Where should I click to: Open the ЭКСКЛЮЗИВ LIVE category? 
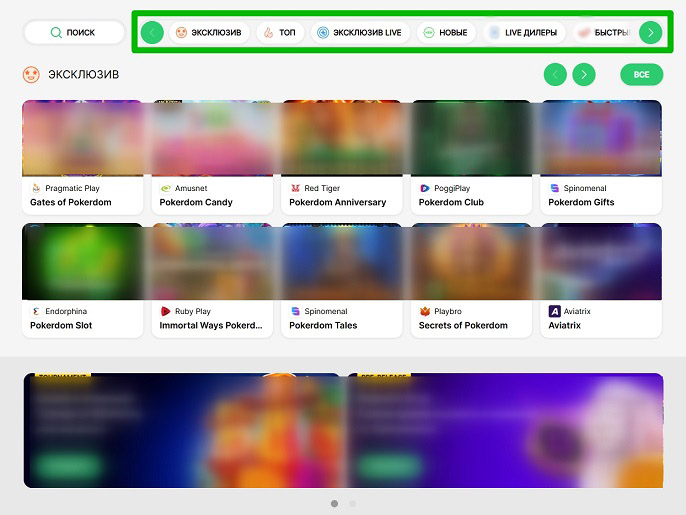click(359, 33)
